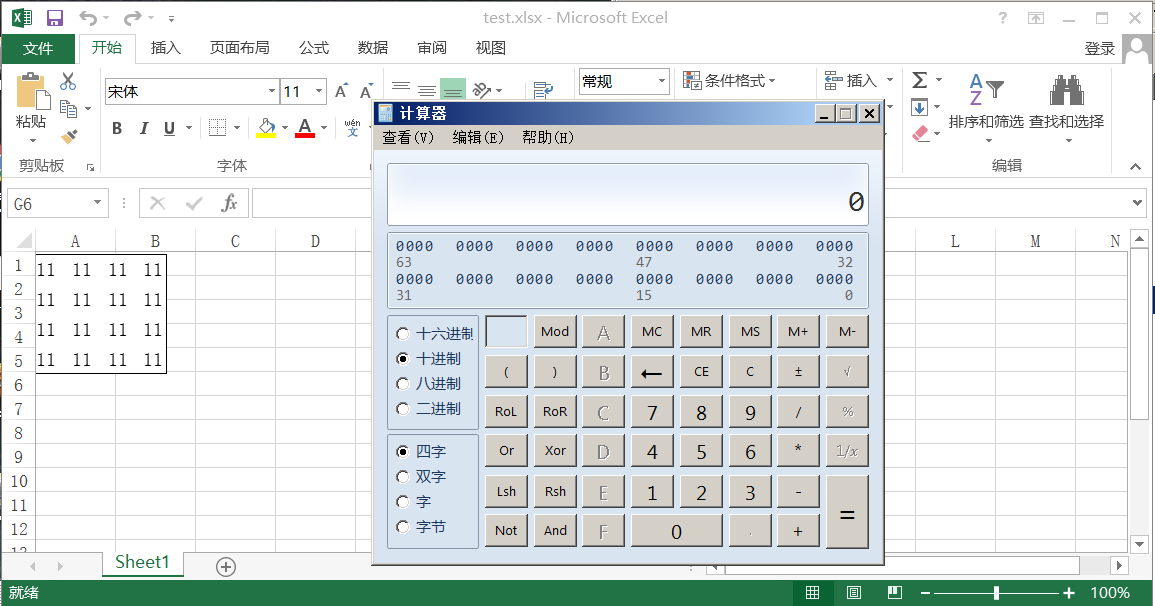The width and height of the screenshot is (1155, 606).
Task: Select Word (字) radio button
Action: tap(402, 501)
